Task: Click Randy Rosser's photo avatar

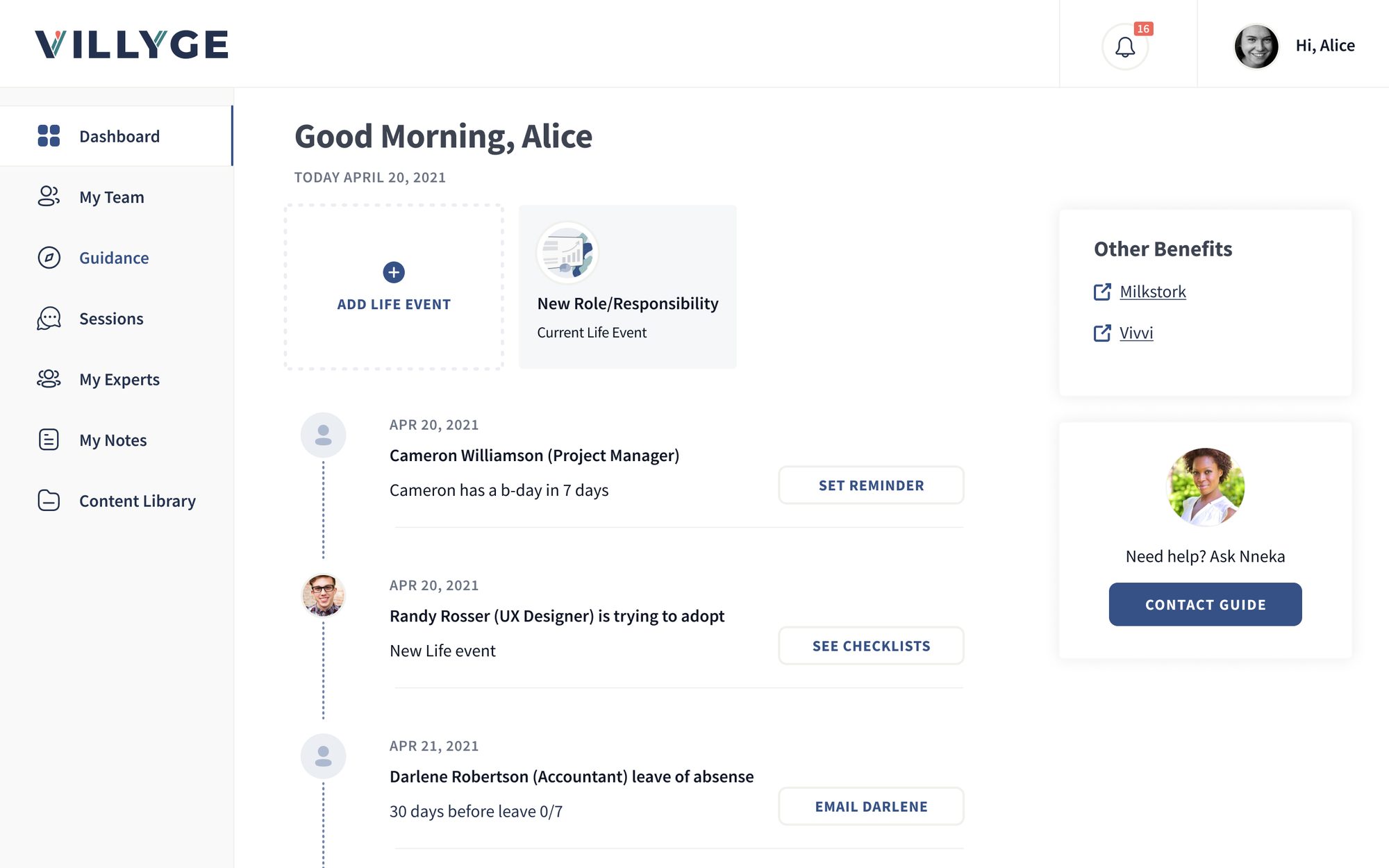Action: tap(323, 596)
